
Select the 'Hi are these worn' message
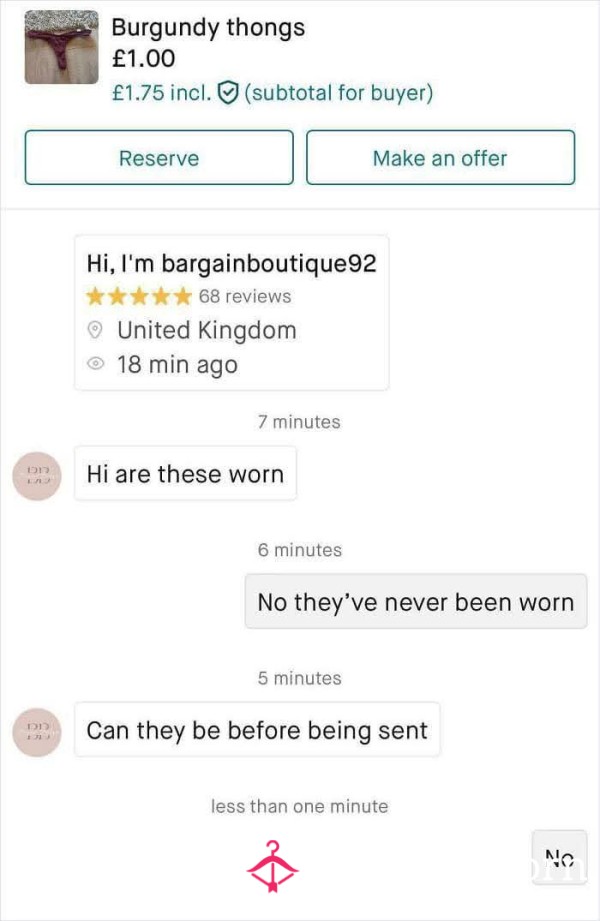[185, 473]
